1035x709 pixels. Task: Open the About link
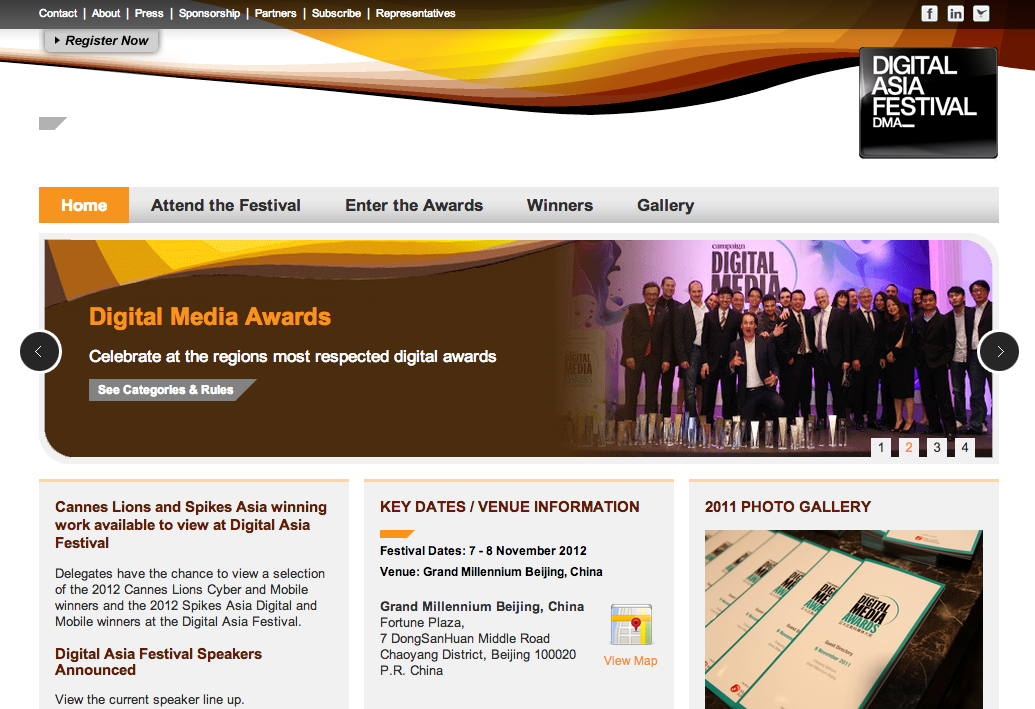tap(106, 13)
